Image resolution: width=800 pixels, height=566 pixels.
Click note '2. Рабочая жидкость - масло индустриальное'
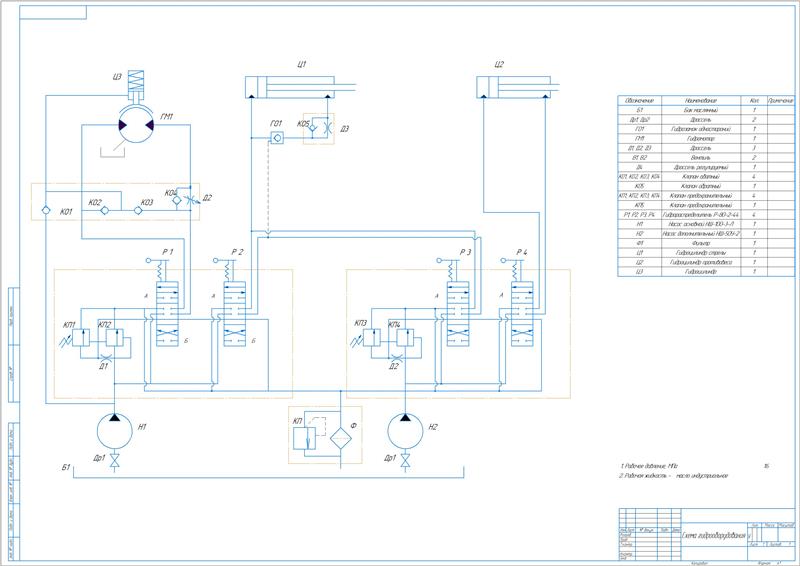pyautogui.click(x=674, y=476)
